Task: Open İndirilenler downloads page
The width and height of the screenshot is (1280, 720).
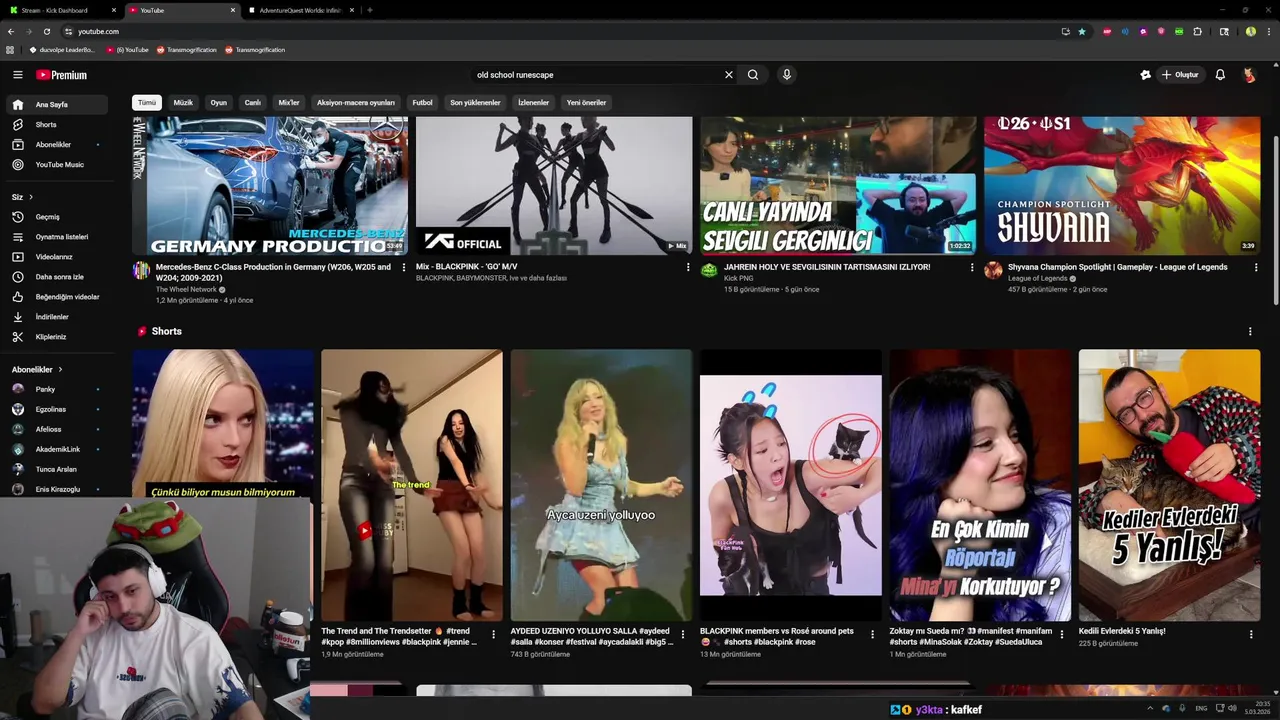Action: click(x=56, y=316)
